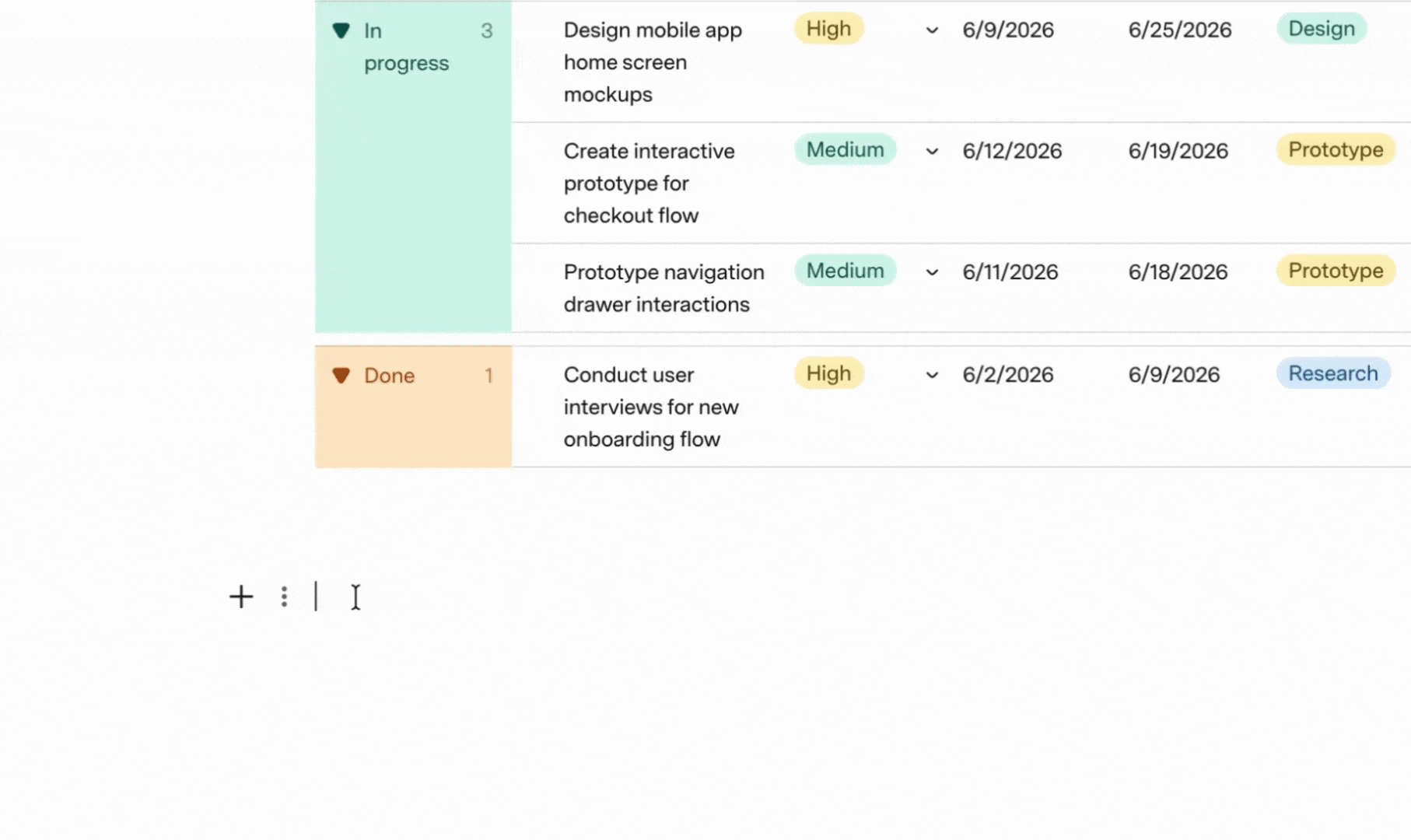
Task: Click the In progress group label
Action: [406, 47]
